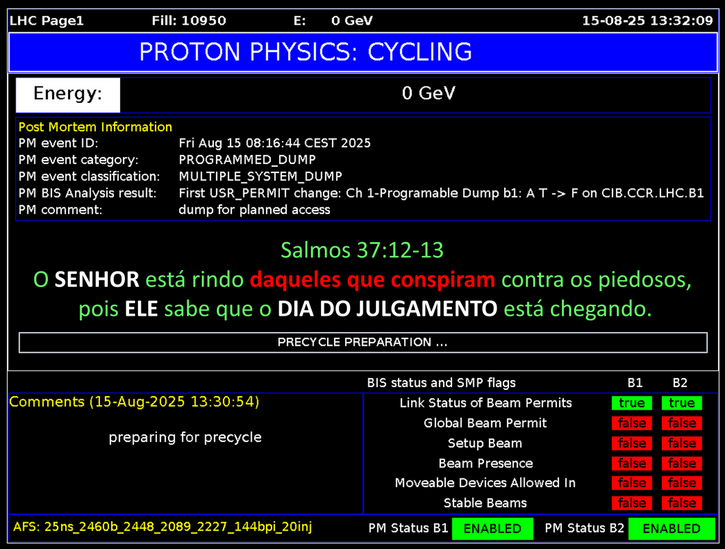Click the PROGRAMMED_DUMP event category value
The width and height of the screenshot is (725, 549).
click(247, 159)
